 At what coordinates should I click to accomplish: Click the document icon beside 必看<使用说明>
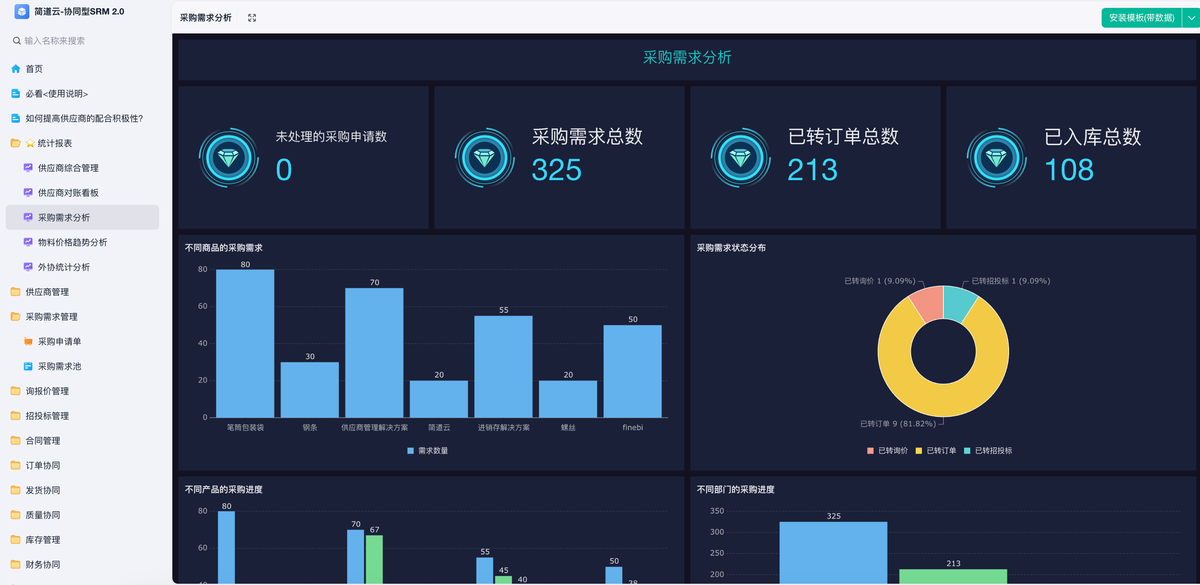coord(15,94)
